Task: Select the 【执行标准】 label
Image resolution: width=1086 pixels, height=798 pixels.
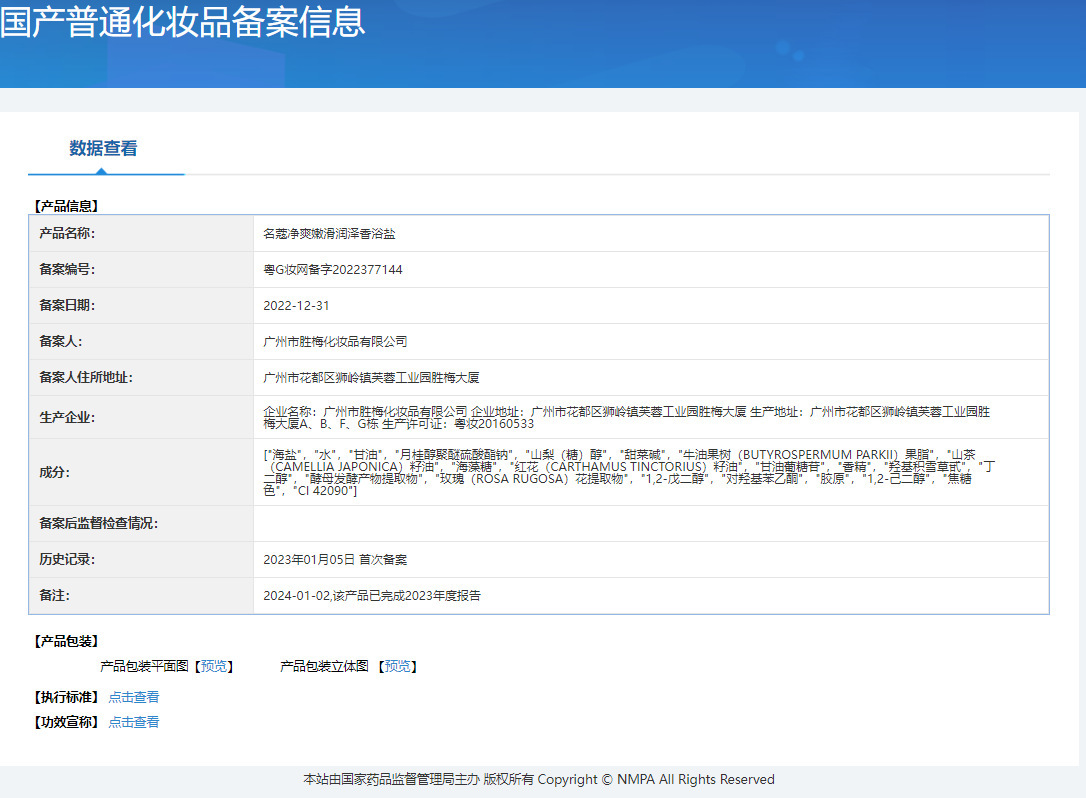Action: click(x=66, y=697)
